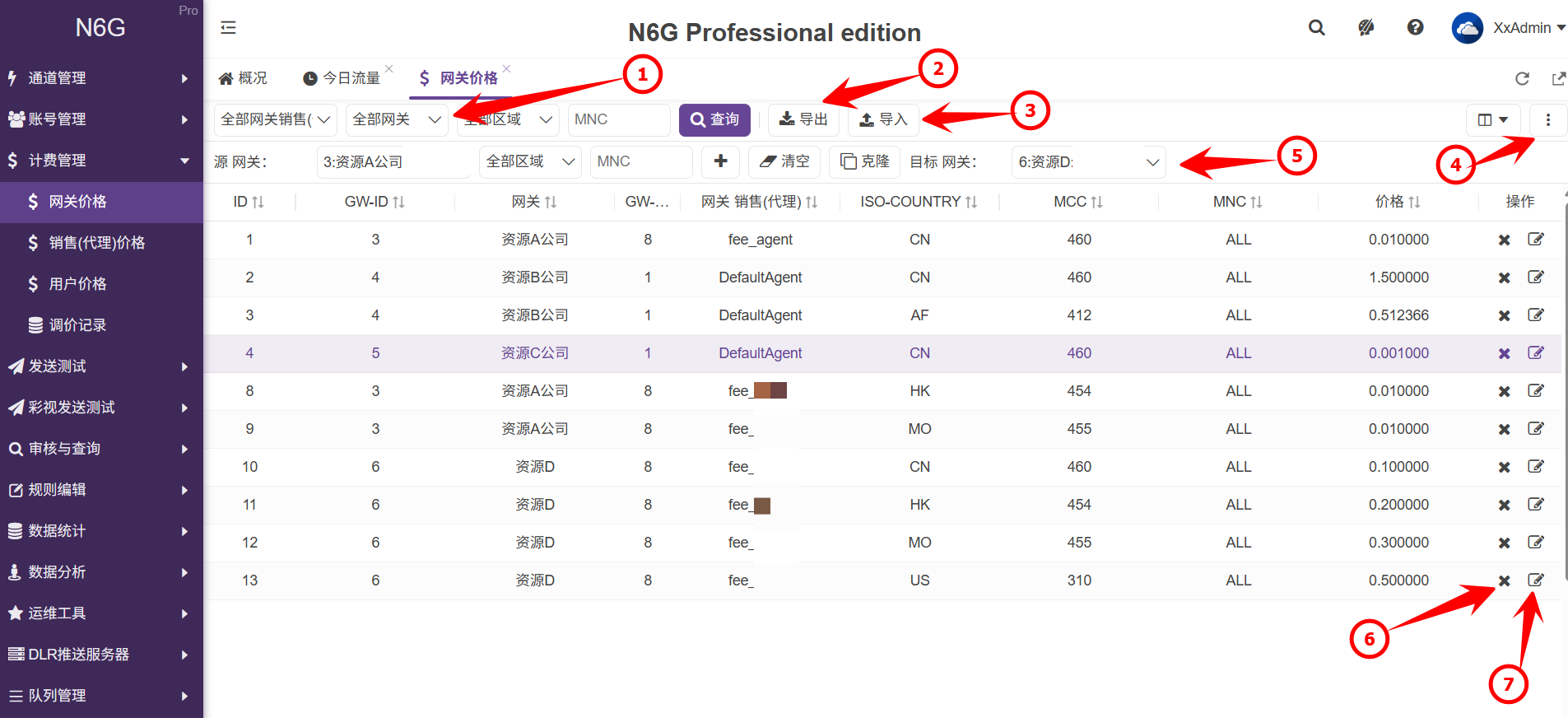Edit row ID 13 for US
The height and width of the screenshot is (718, 1568).
coord(1536,580)
